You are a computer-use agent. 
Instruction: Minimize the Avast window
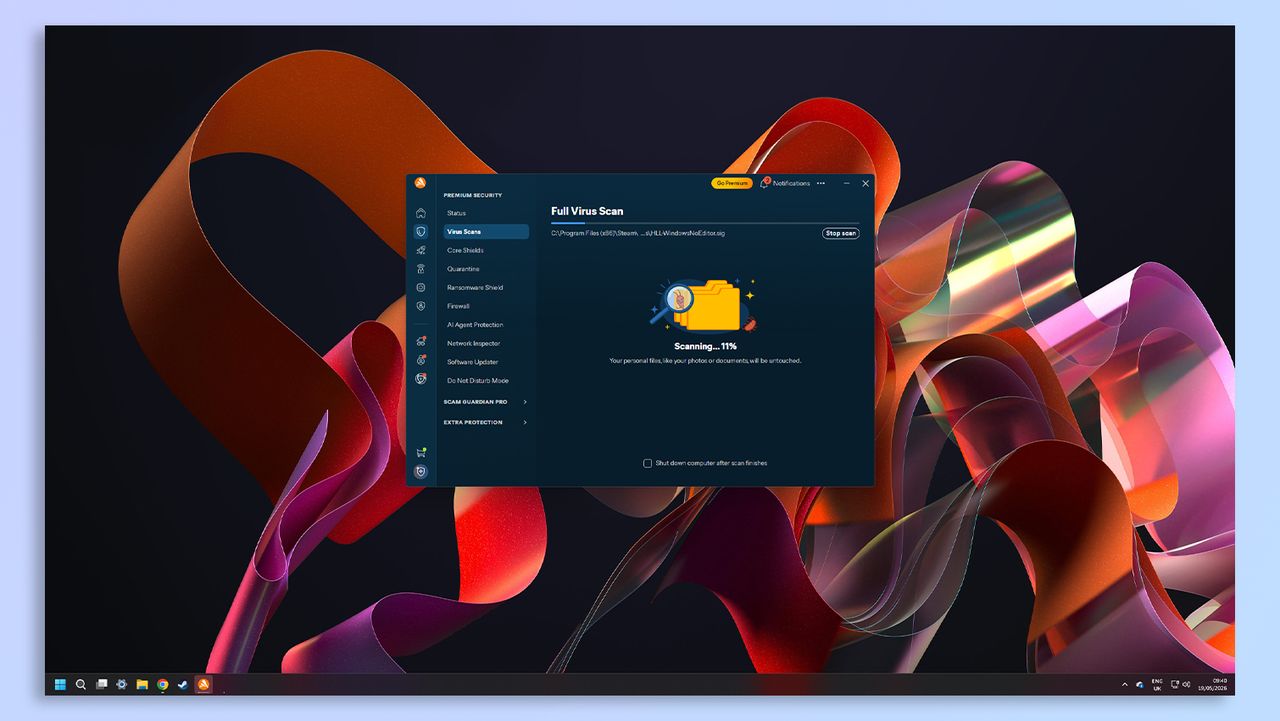(x=847, y=183)
